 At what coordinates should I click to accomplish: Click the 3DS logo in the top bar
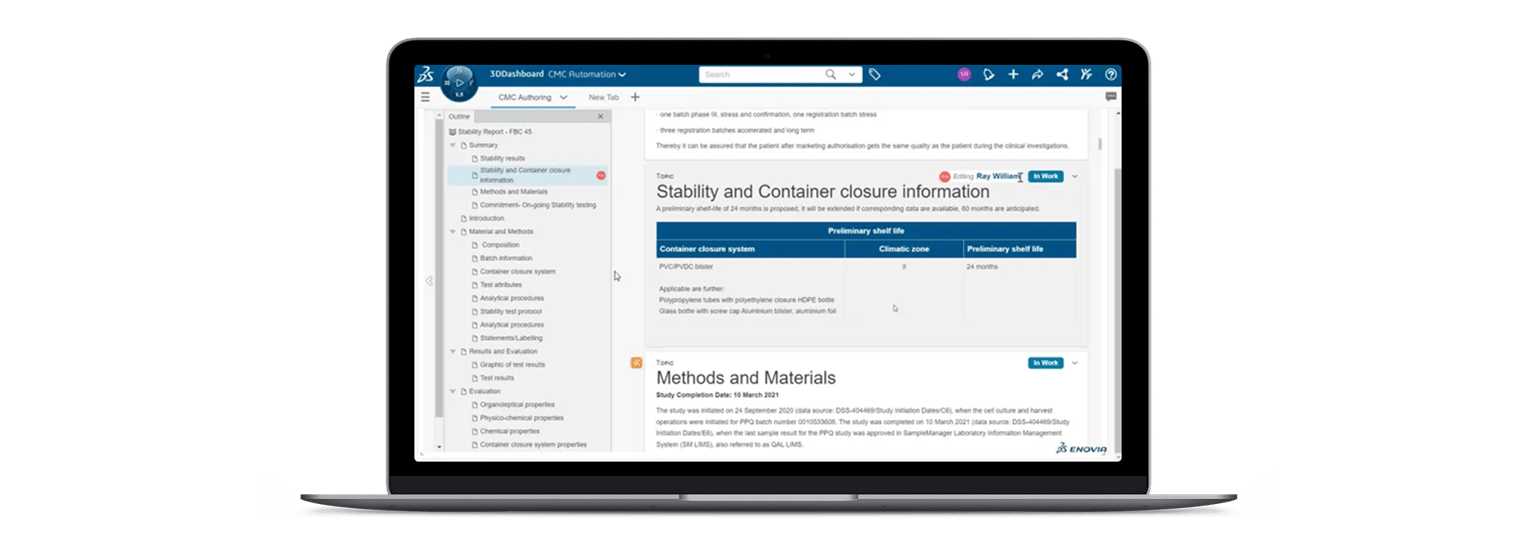coord(425,75)
